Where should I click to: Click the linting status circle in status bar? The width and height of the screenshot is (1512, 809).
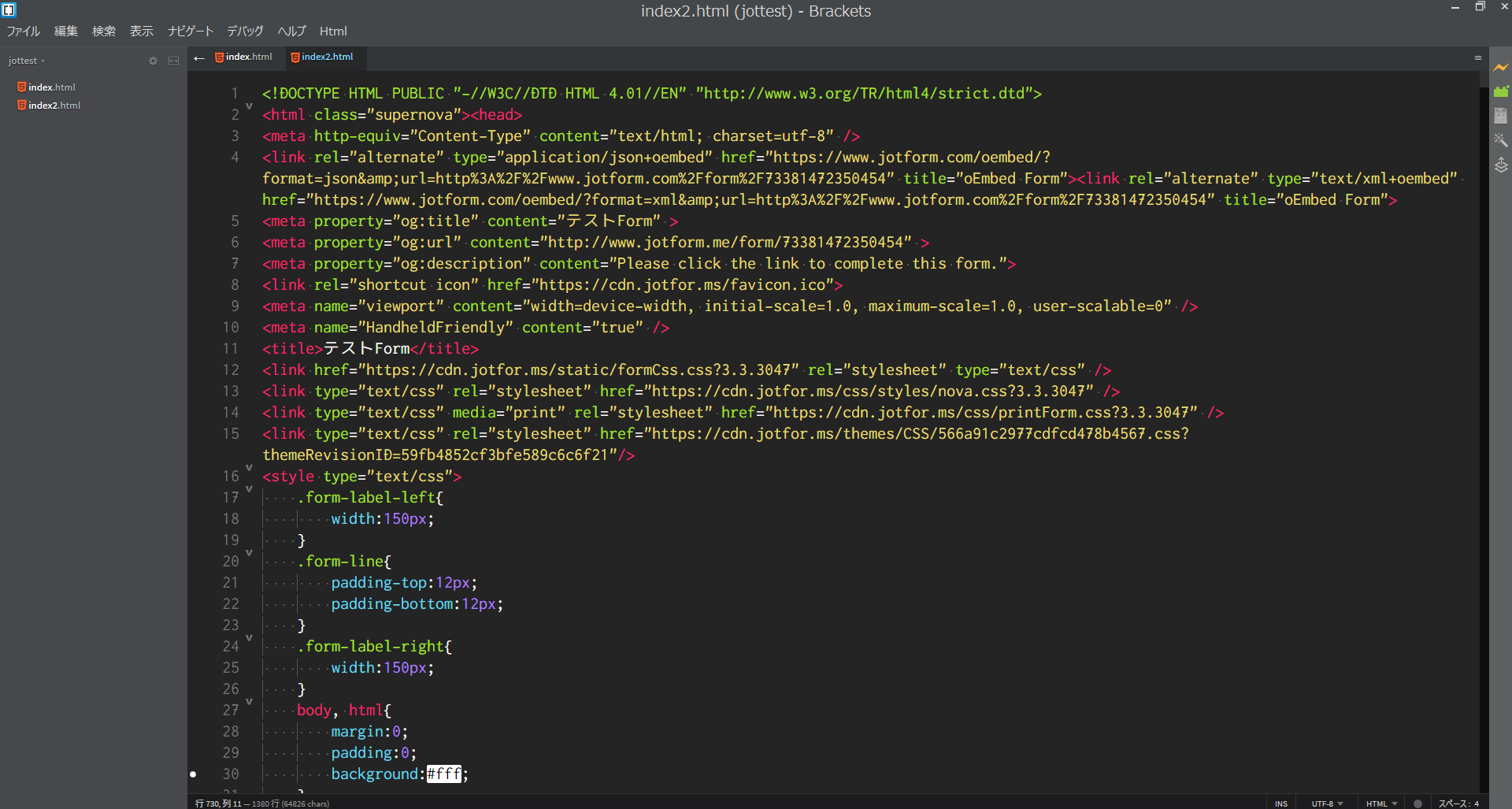click(1417, 803)
